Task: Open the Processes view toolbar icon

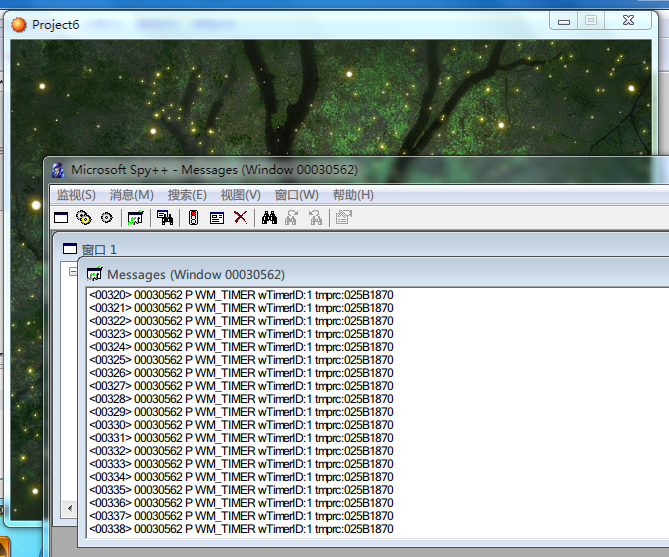Action: [x=84, y=218]
